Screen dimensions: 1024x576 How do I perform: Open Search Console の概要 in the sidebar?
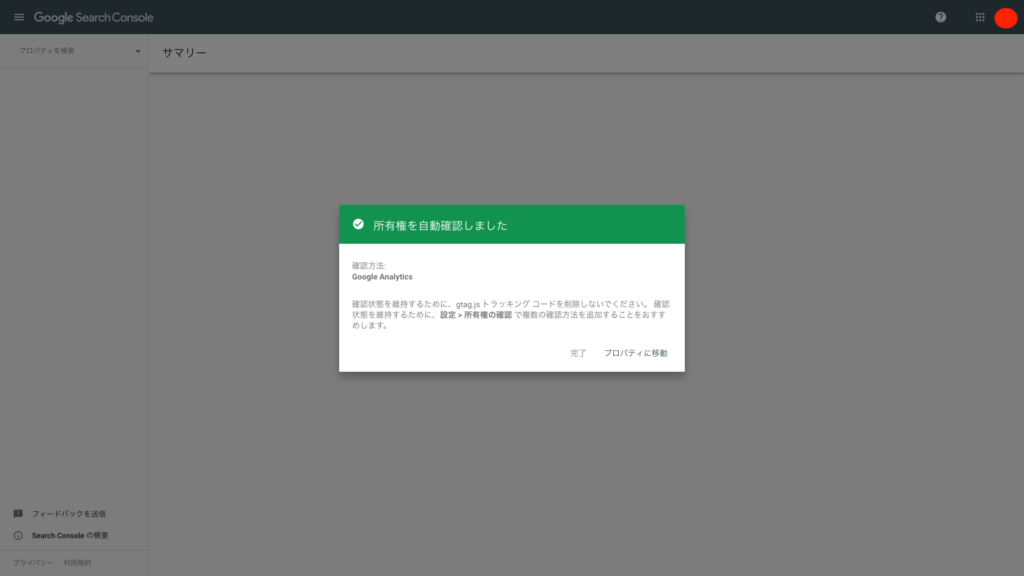pyautogui.click(x=70, y=536)
